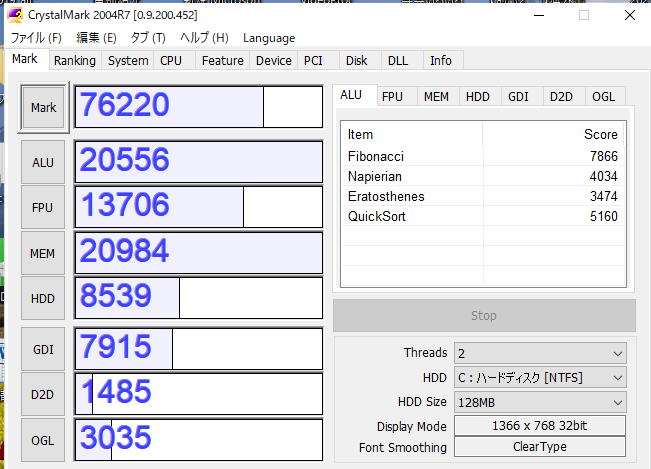Click the HDD score bar 8539
651x469 pixels.
[x=198, y=298]
